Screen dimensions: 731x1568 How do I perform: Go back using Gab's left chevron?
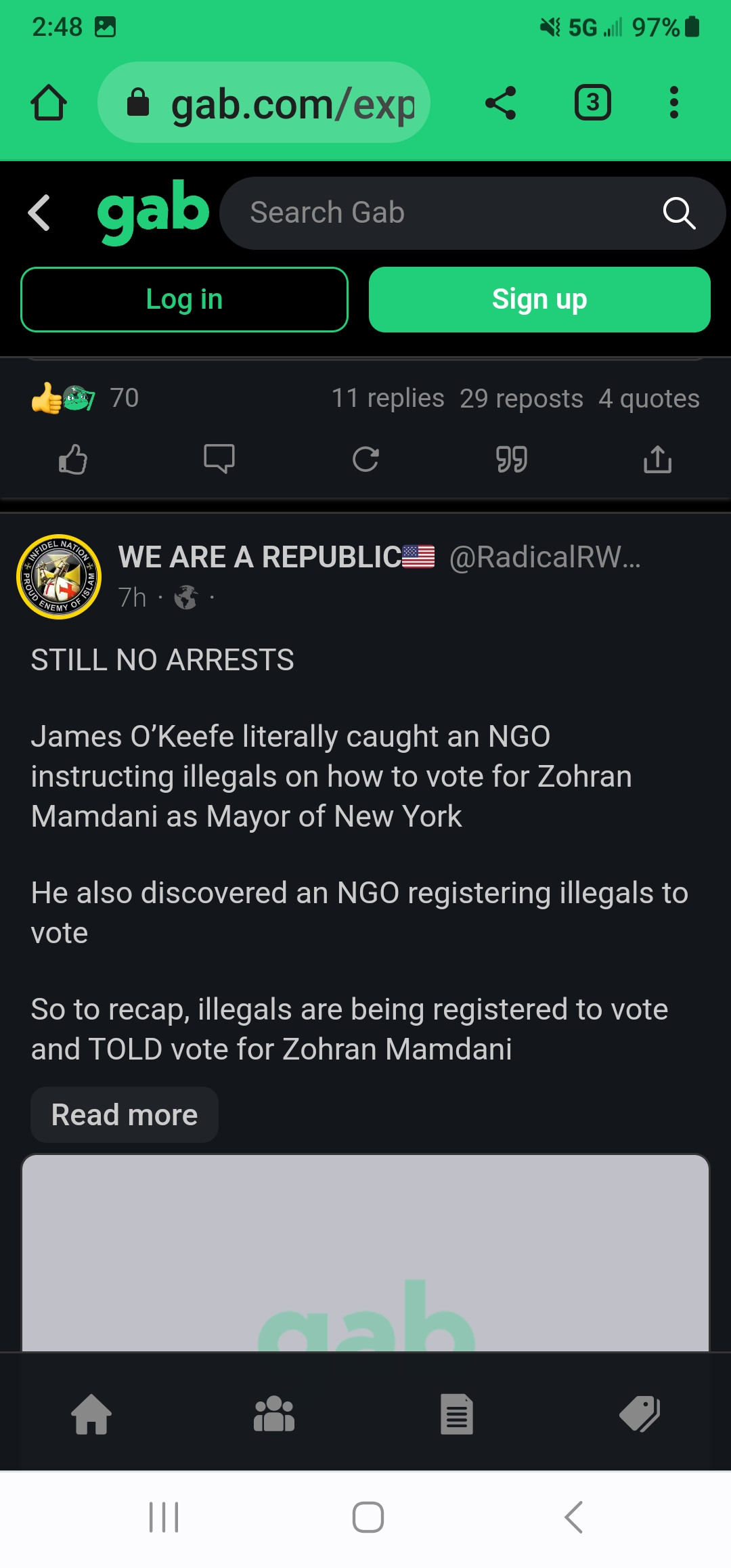click(x=39, y=213)
